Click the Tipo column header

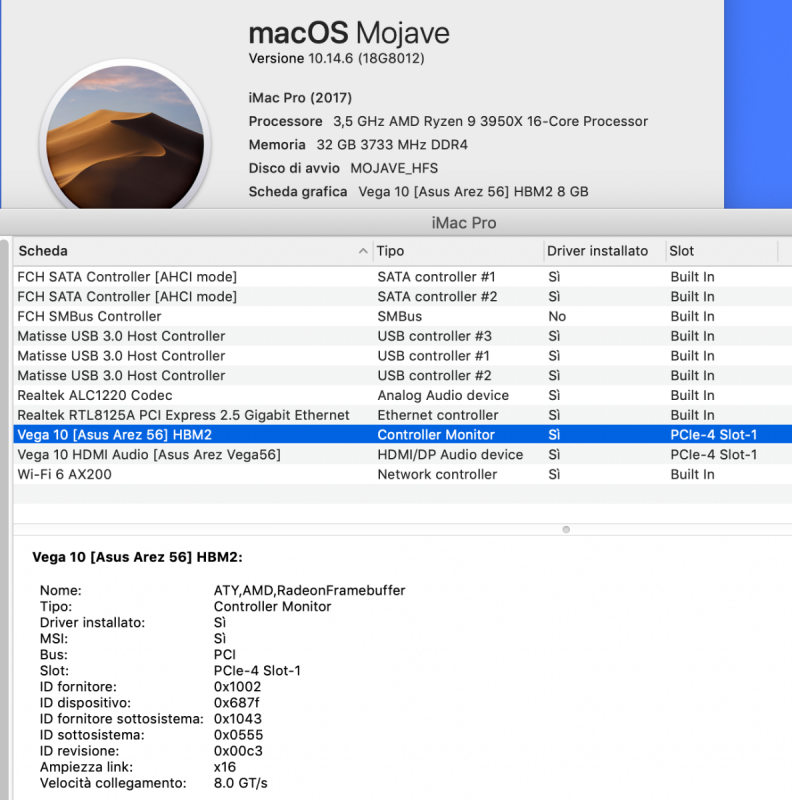coord(458,251)
